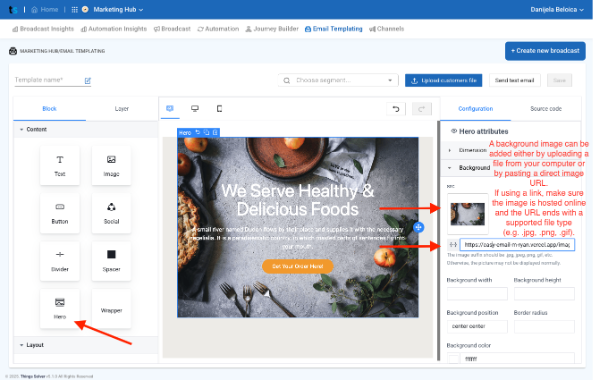The image size is (593, 380).
Task: Click Upload customers file button
Action: point(444,80)
